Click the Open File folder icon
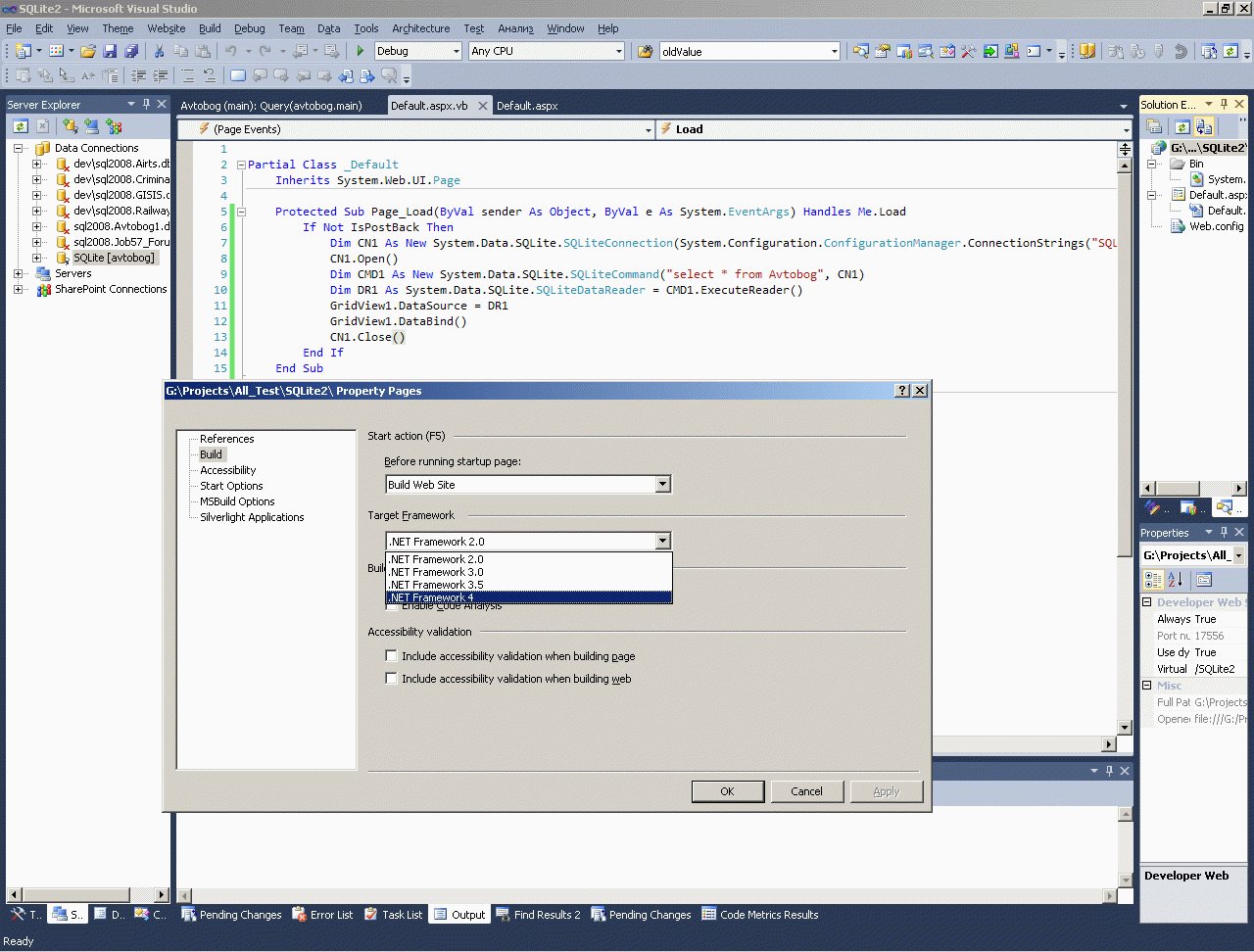1254x952 pixels. pyautogui.click(x=88, y=51)
